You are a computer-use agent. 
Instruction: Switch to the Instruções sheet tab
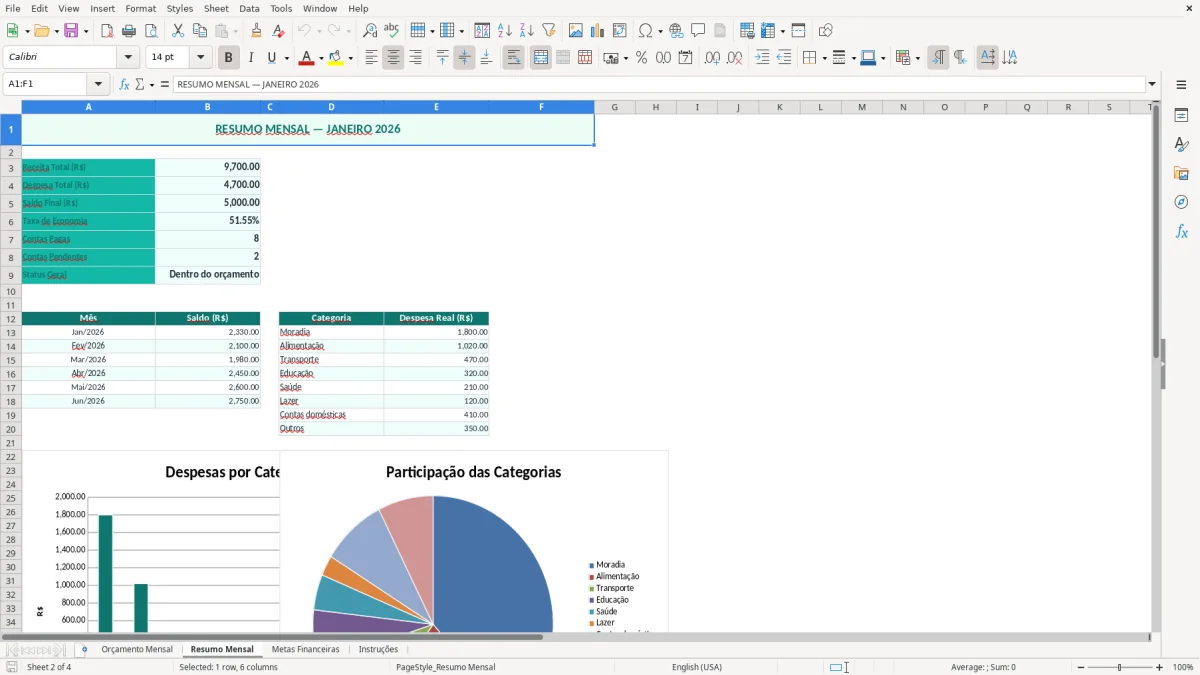click(x=378, y=649)
